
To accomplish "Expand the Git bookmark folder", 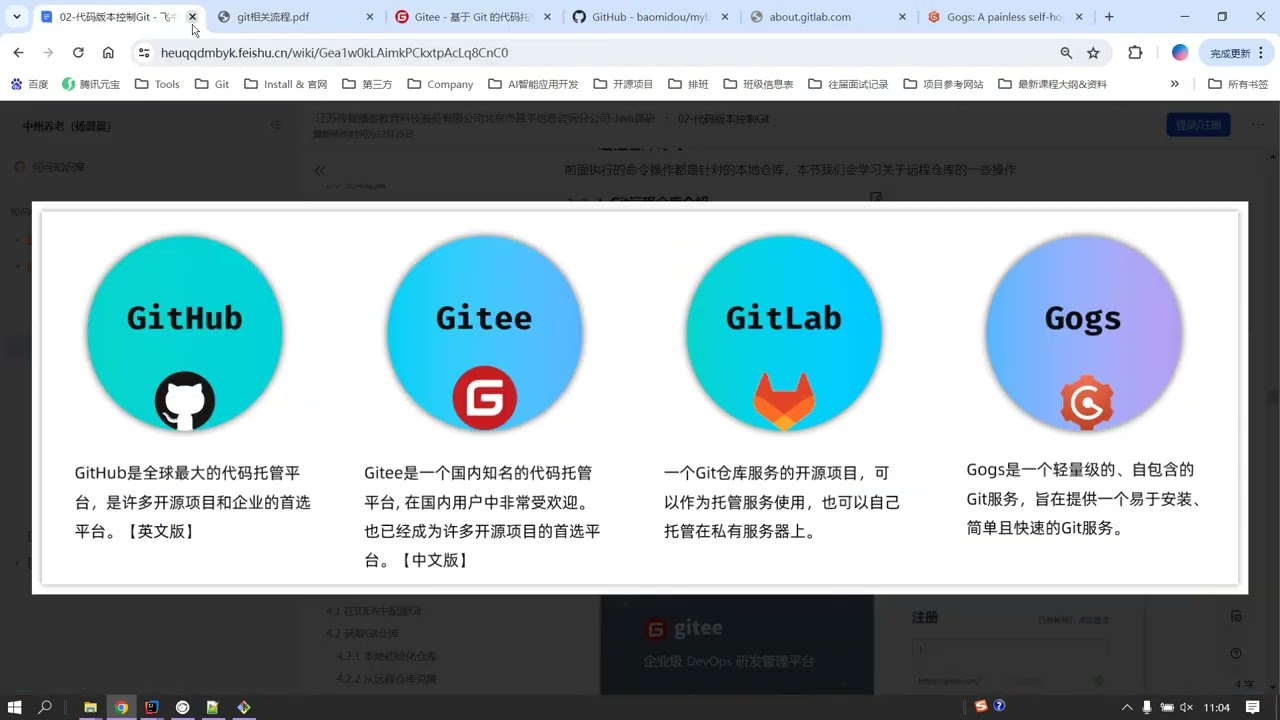I will [x=212, y=84].
